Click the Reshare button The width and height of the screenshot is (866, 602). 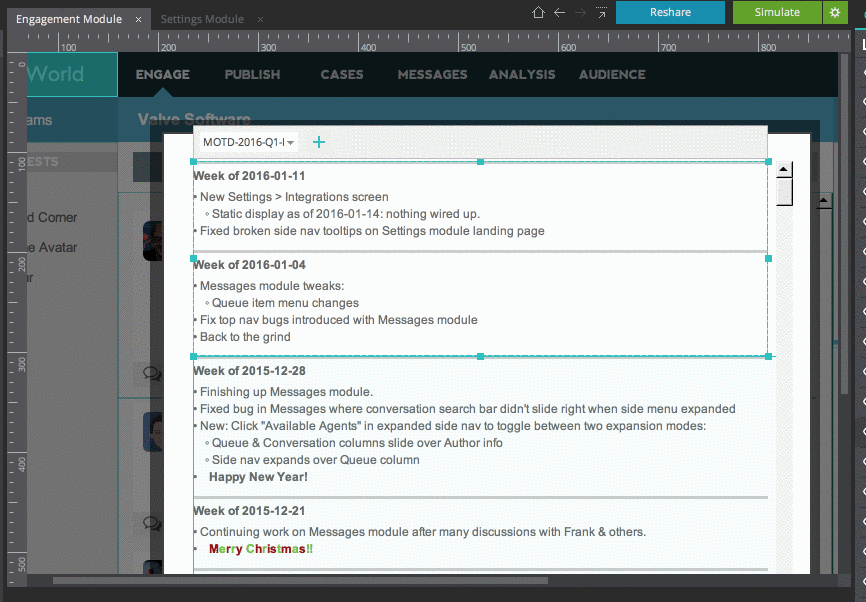tap(670, 12)
